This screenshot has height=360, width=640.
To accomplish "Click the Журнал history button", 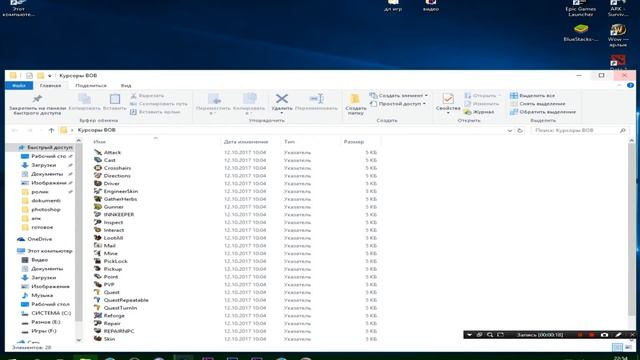I will tap(479, 112).
